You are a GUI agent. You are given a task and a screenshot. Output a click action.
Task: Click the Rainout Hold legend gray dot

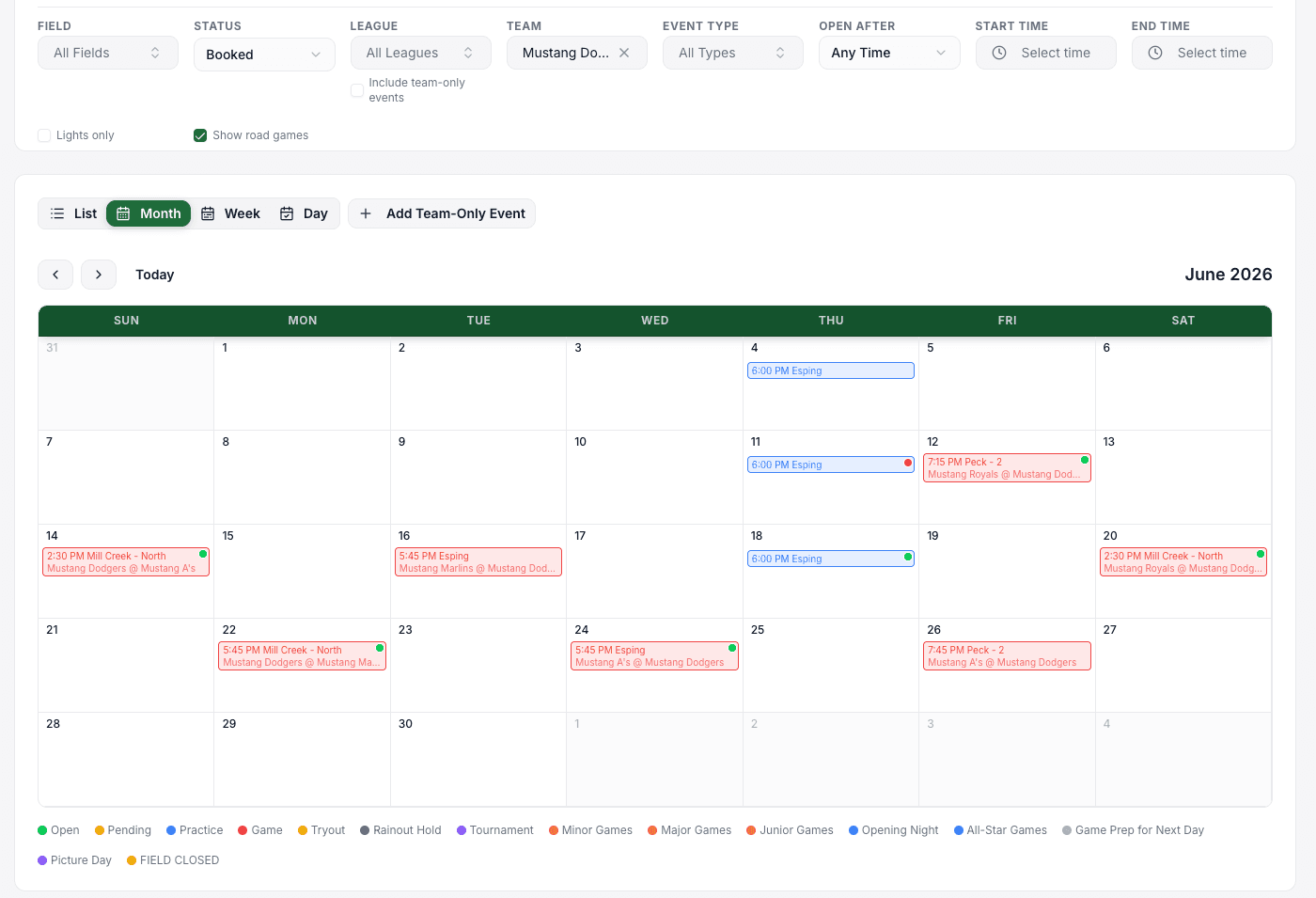click(365, 830)
